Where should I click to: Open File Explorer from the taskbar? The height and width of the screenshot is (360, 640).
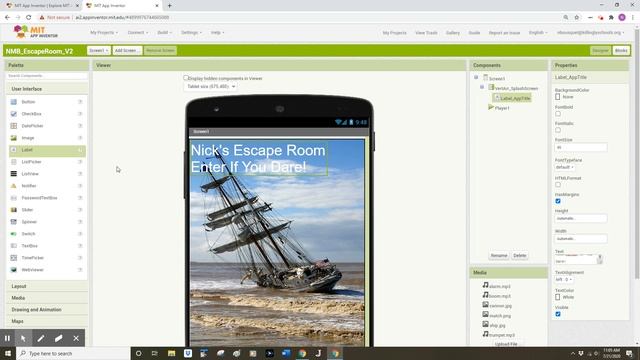(171, 353)
